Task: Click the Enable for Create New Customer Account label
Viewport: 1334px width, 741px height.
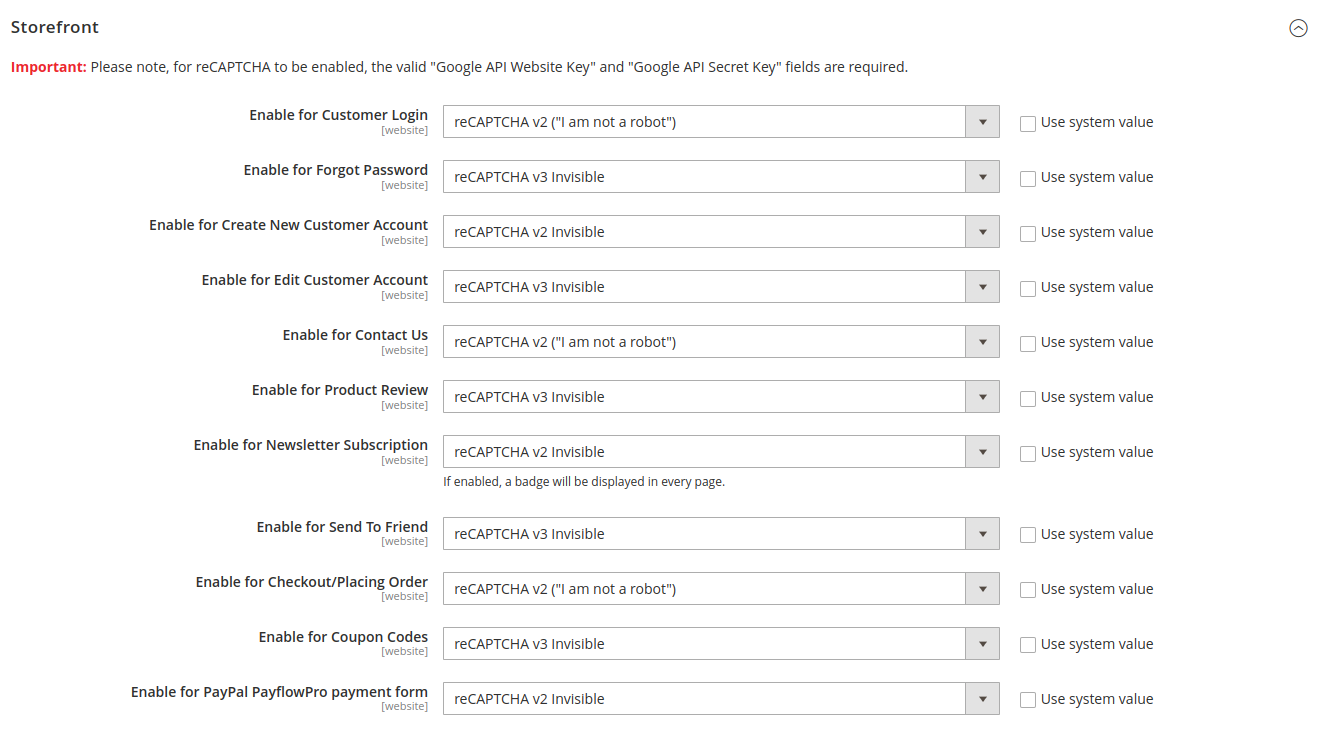Action: tap(288, 225)
